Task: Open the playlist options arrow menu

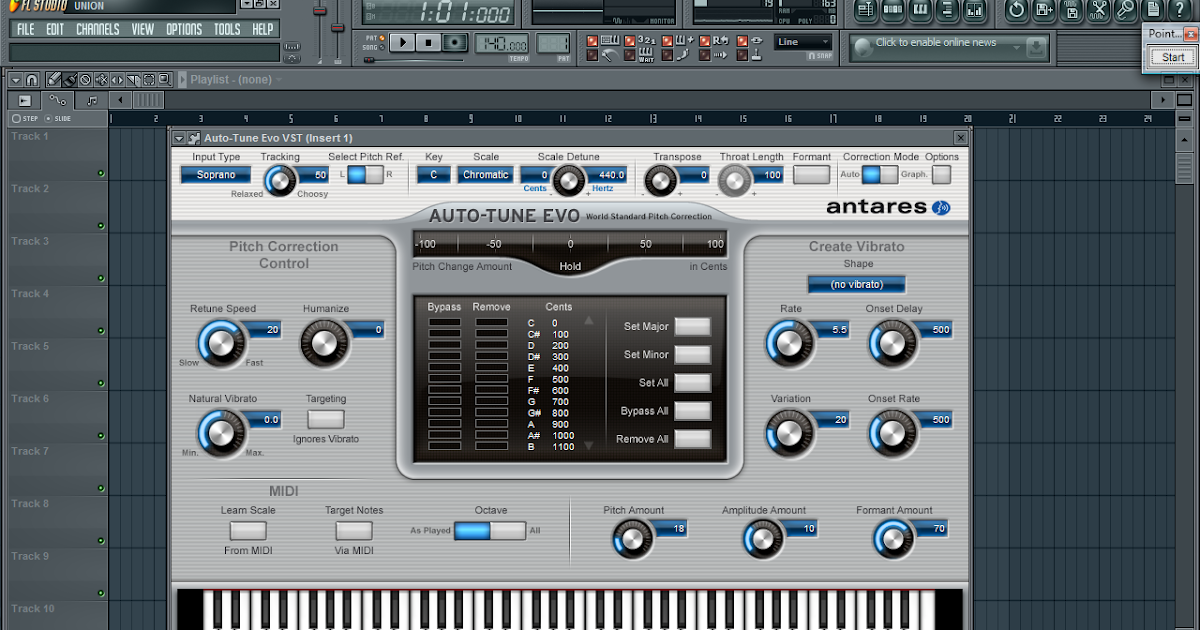Action: [16, 79]
